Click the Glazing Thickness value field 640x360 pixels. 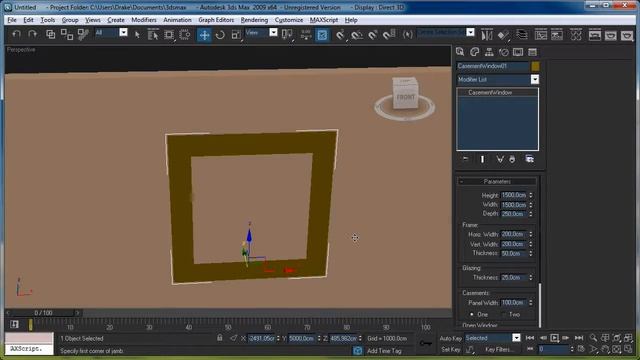(513, 277)
